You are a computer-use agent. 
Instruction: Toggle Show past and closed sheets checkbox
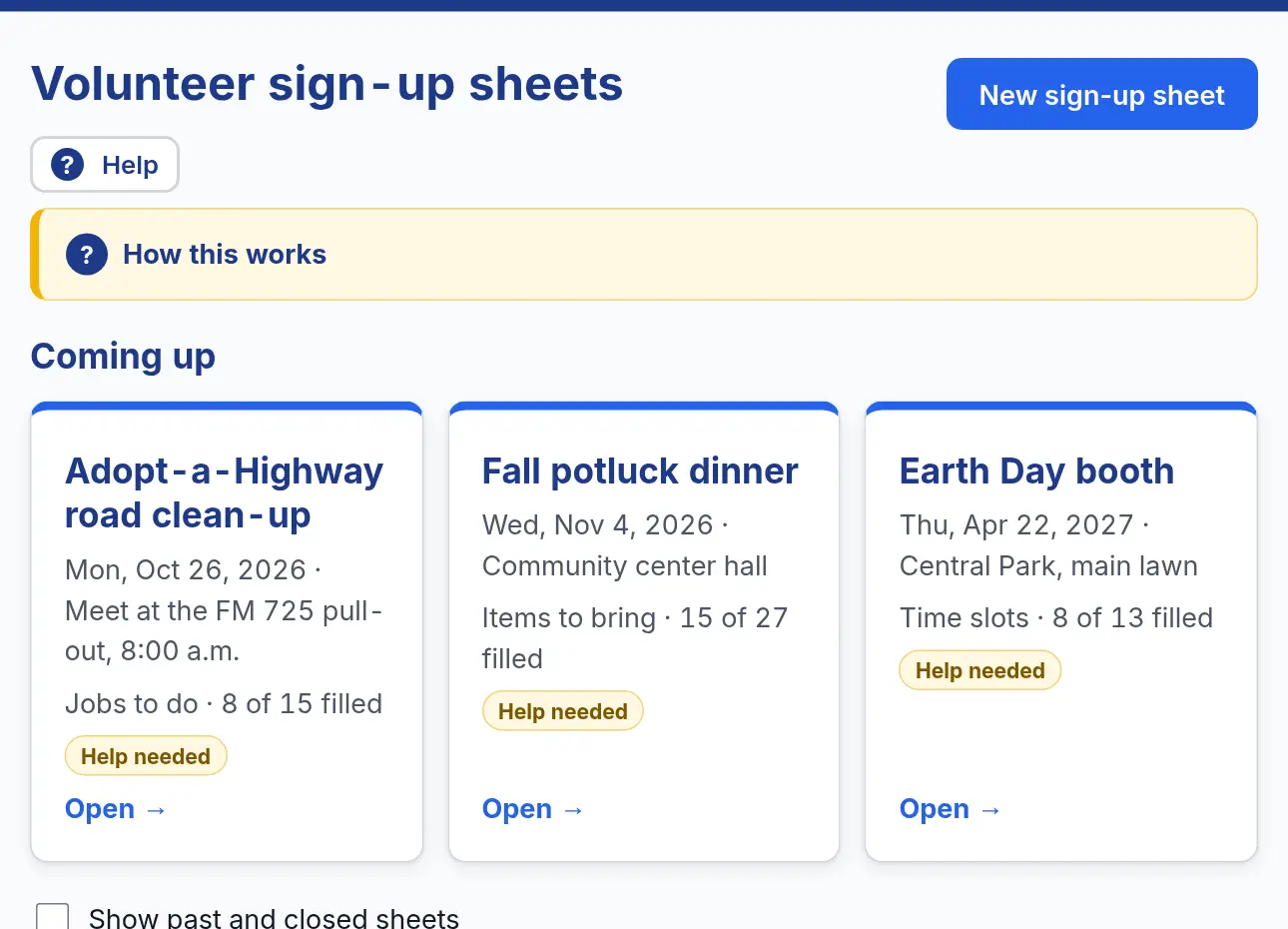52,918
